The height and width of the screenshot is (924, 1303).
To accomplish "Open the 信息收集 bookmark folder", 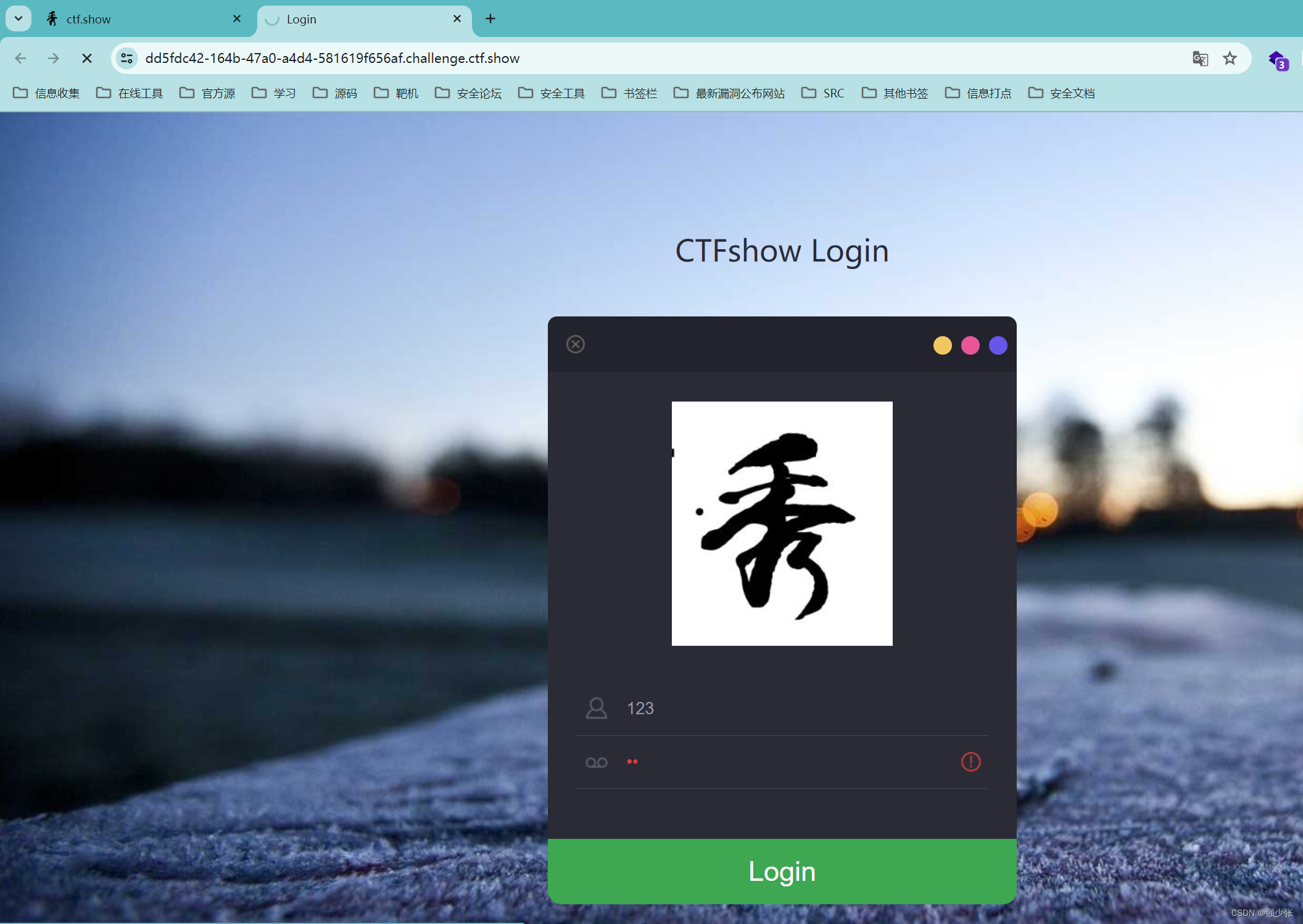I will pyautogui.click(x=46, y=93).
